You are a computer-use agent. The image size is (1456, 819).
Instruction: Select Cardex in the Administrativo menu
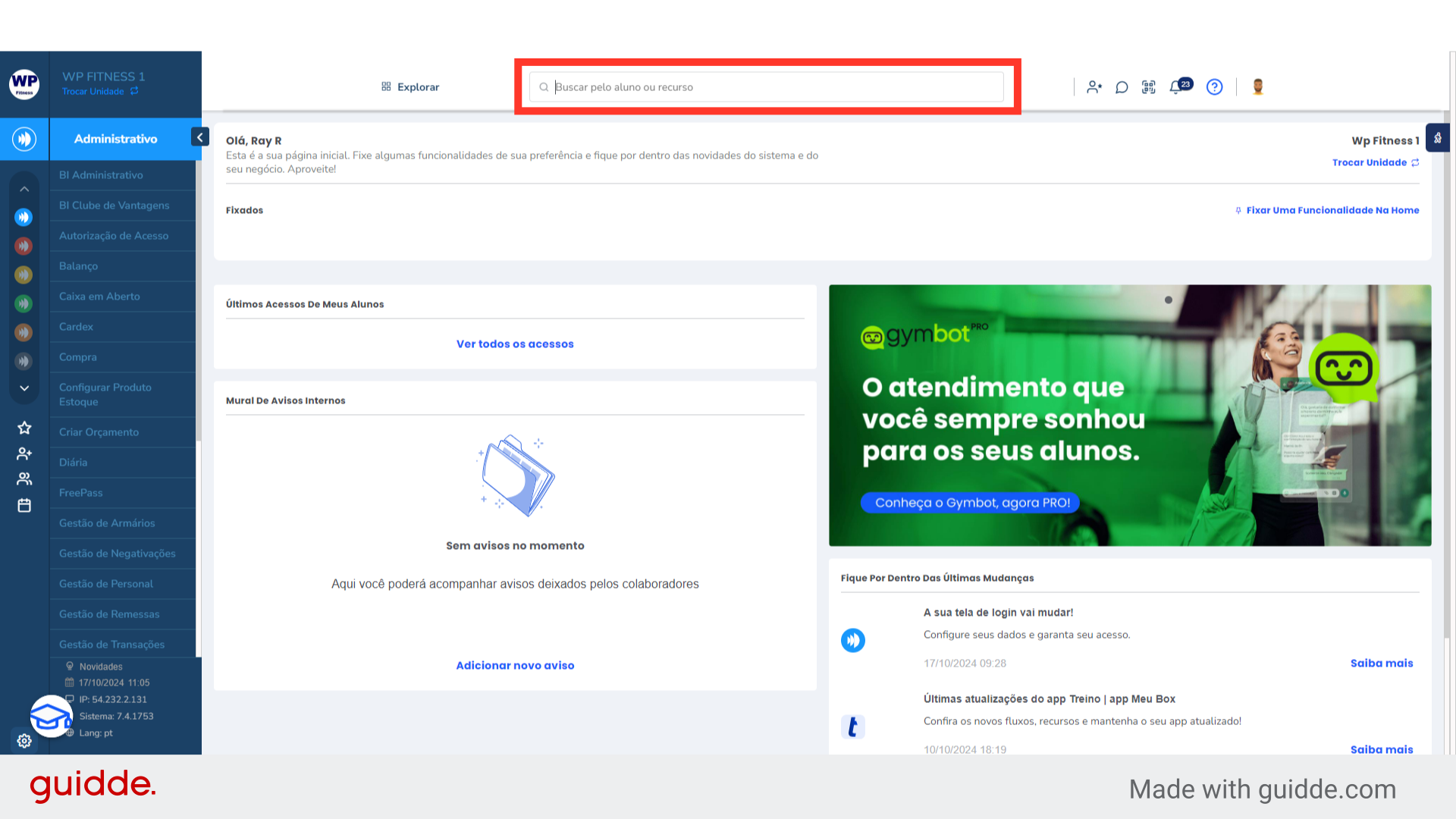click(x=76, y=326)
